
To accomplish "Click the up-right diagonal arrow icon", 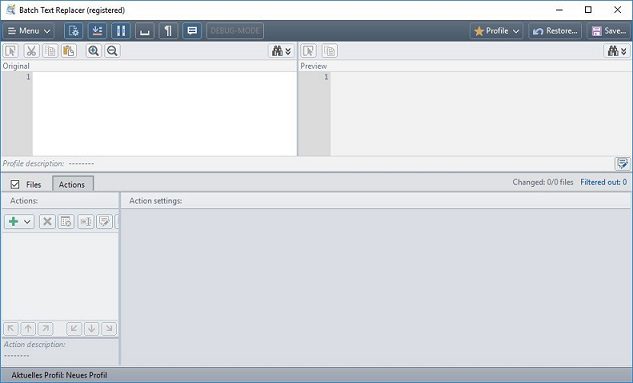I will coord(46,329).
